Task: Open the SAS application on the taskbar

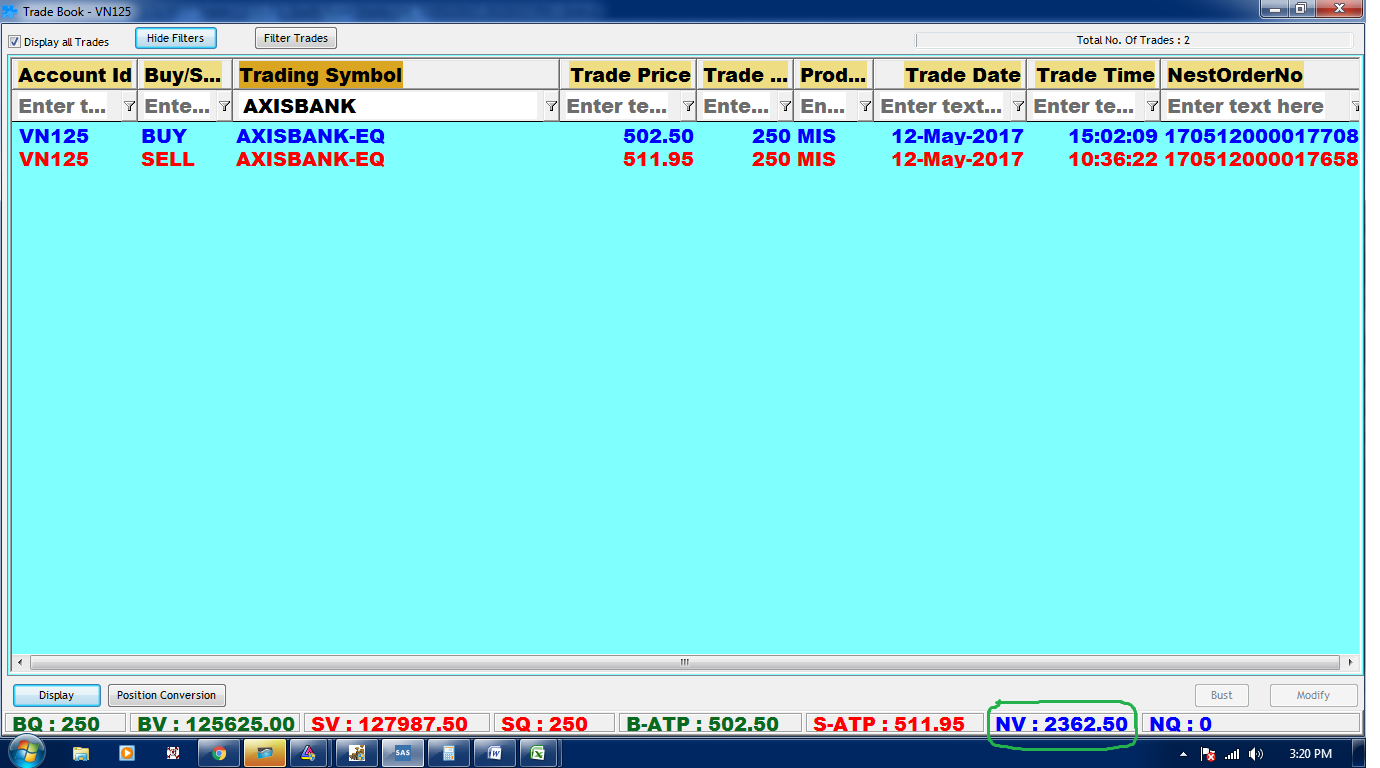Action: pyautogui.click(x=402, y=753)
